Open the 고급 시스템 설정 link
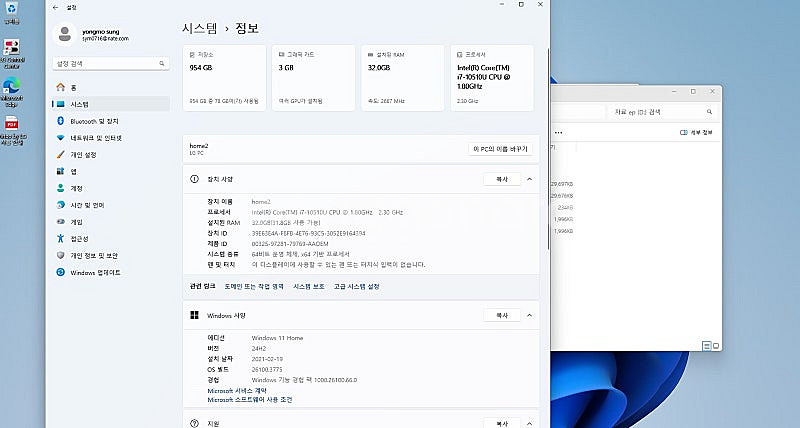 pos(357,287)
